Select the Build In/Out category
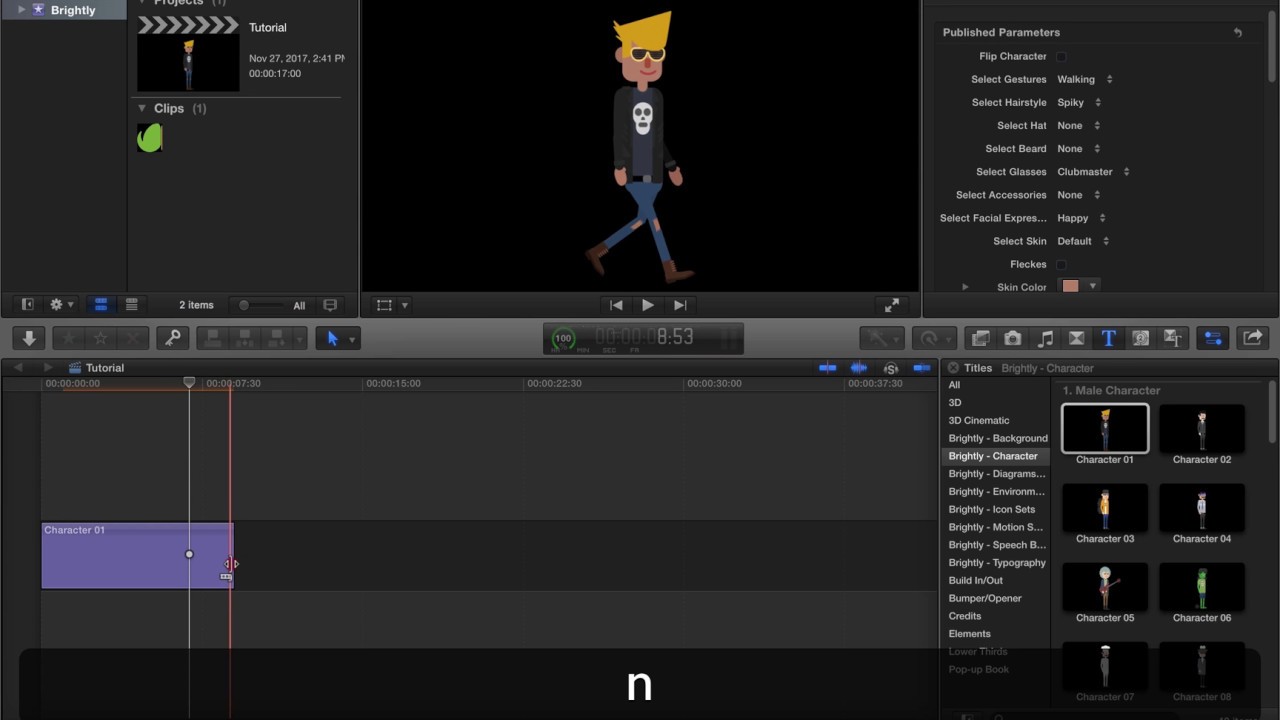The height and width of the screenshot is (720, 1280). pyautogui.click(x=975, y=580)
